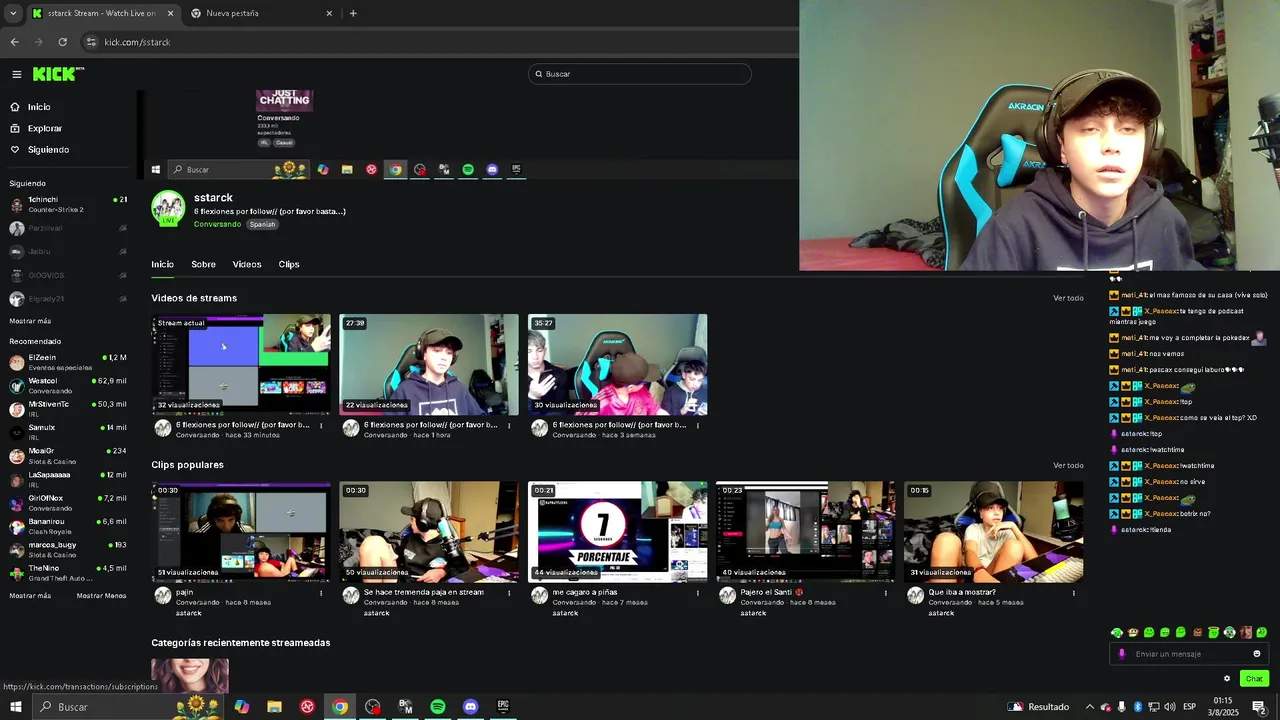Open the 35:27 stream video thumbnail

pos(617,364)
